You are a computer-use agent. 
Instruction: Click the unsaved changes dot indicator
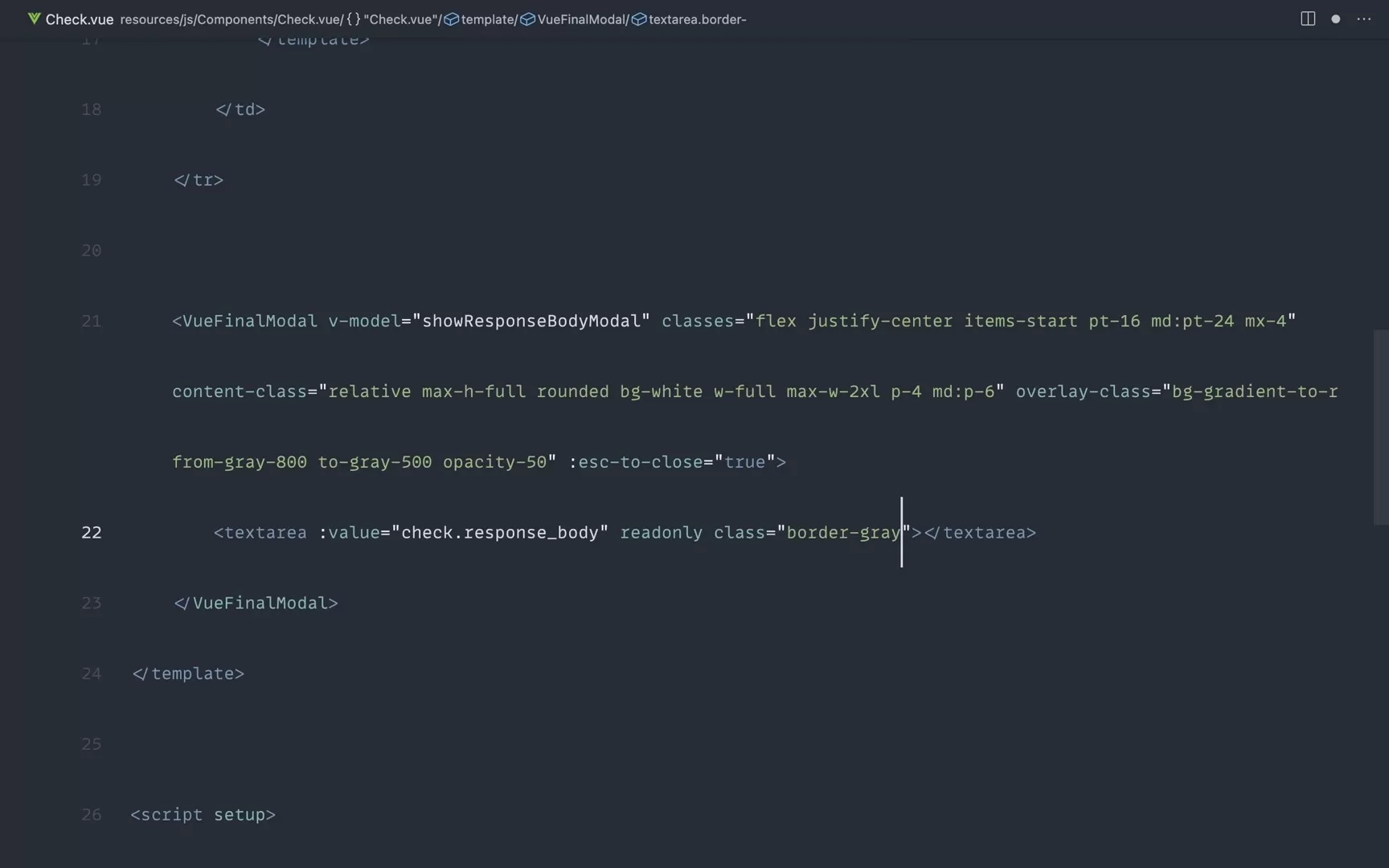[x=1336, y=18]
